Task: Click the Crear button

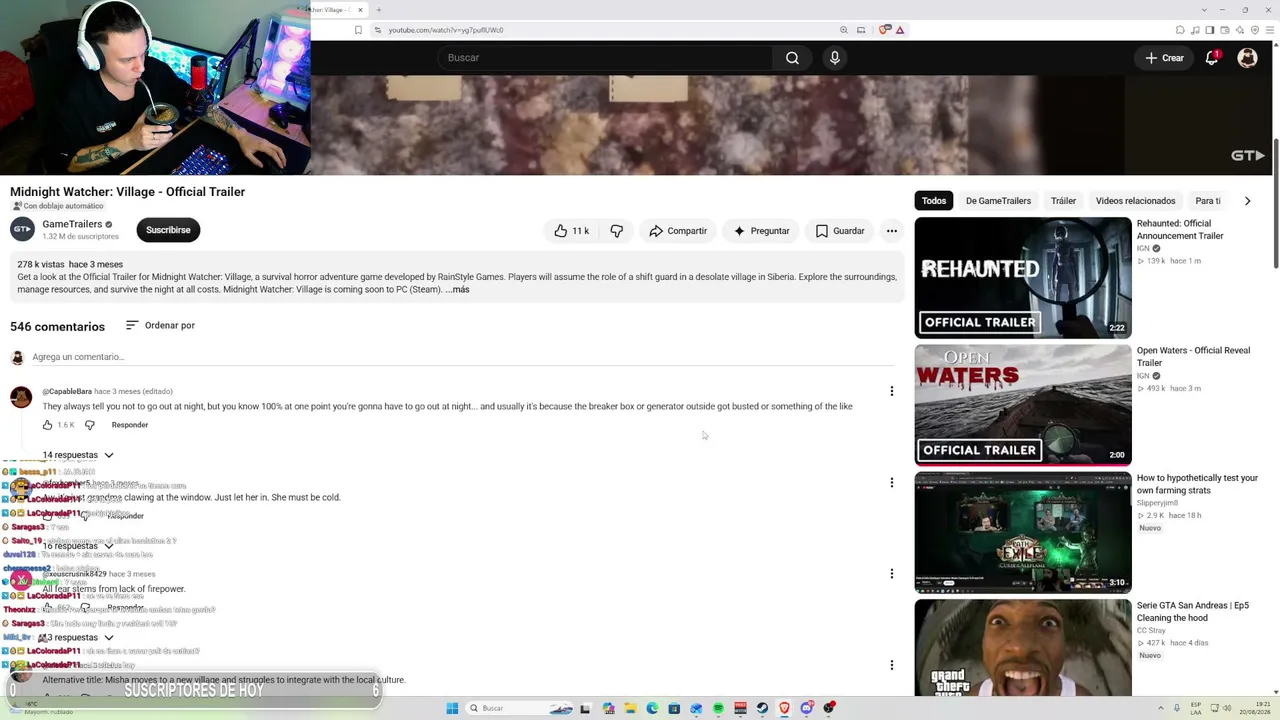Action: tap(1165, 58)
